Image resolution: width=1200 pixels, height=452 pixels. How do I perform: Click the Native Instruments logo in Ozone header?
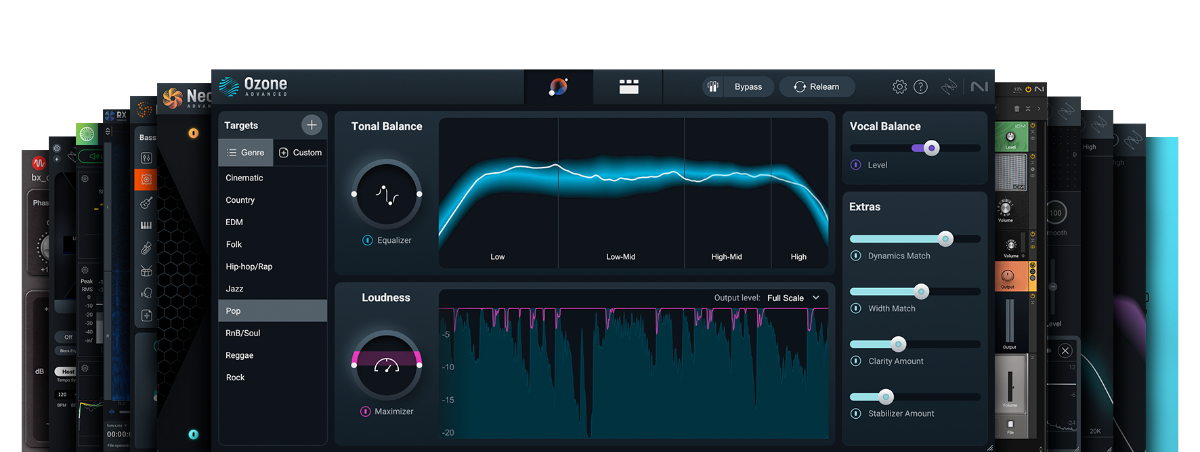tap(979, 87)
